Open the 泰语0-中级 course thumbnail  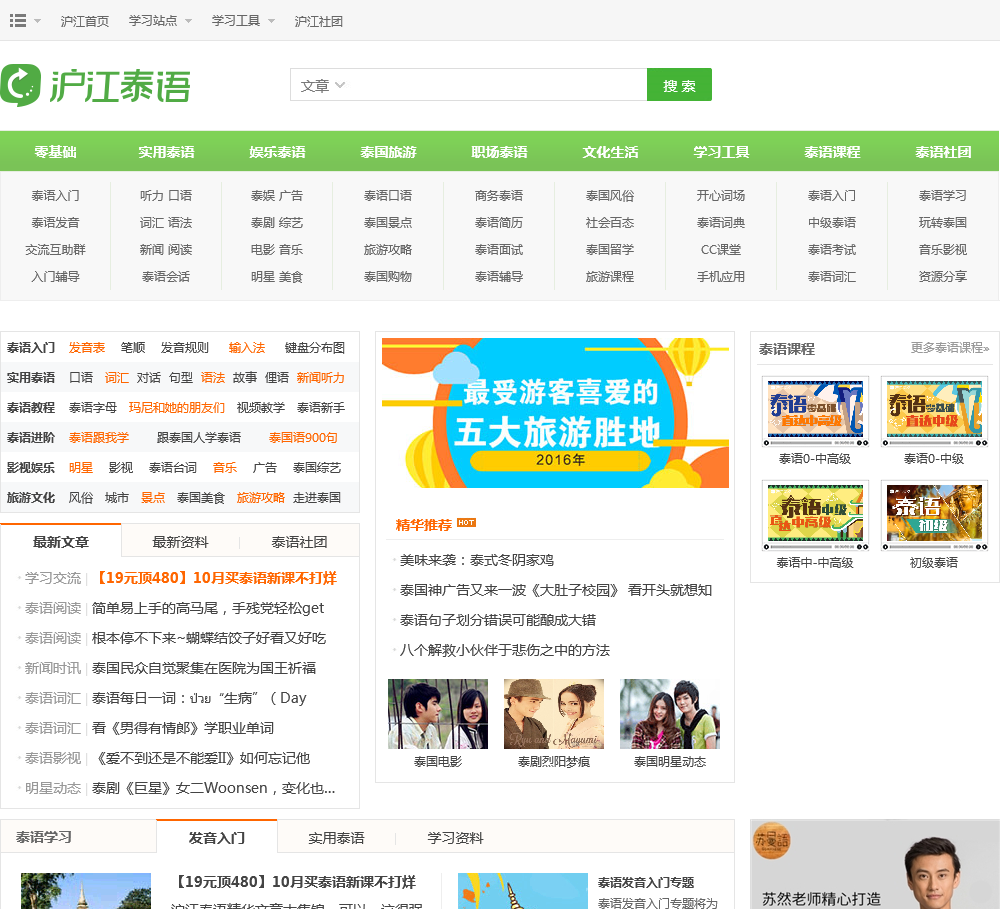coord(933,412)
